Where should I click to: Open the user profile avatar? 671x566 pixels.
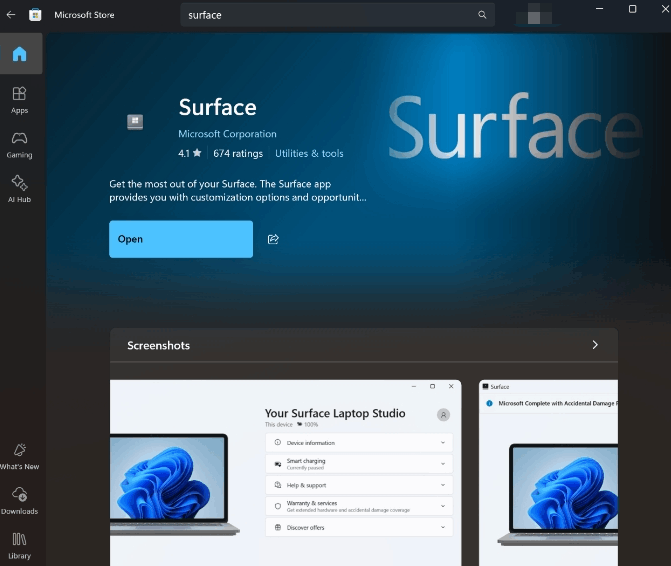(x=534, y=15)
